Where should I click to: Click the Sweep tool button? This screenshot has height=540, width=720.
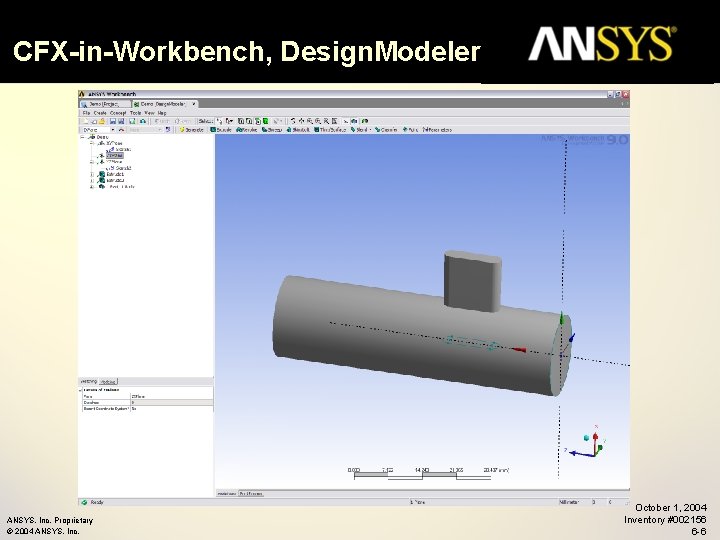click(272, 130)
